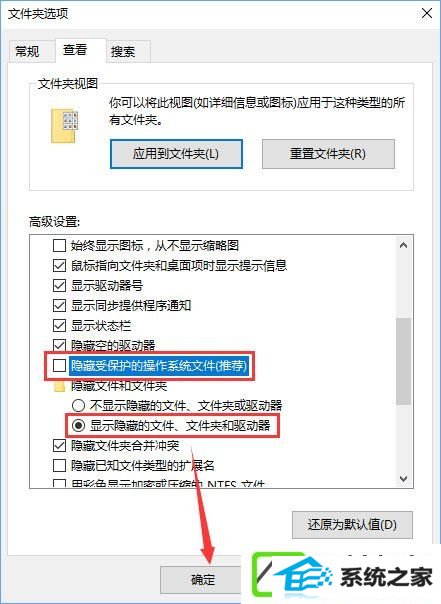Open the 查看 tab

(75, 50)
